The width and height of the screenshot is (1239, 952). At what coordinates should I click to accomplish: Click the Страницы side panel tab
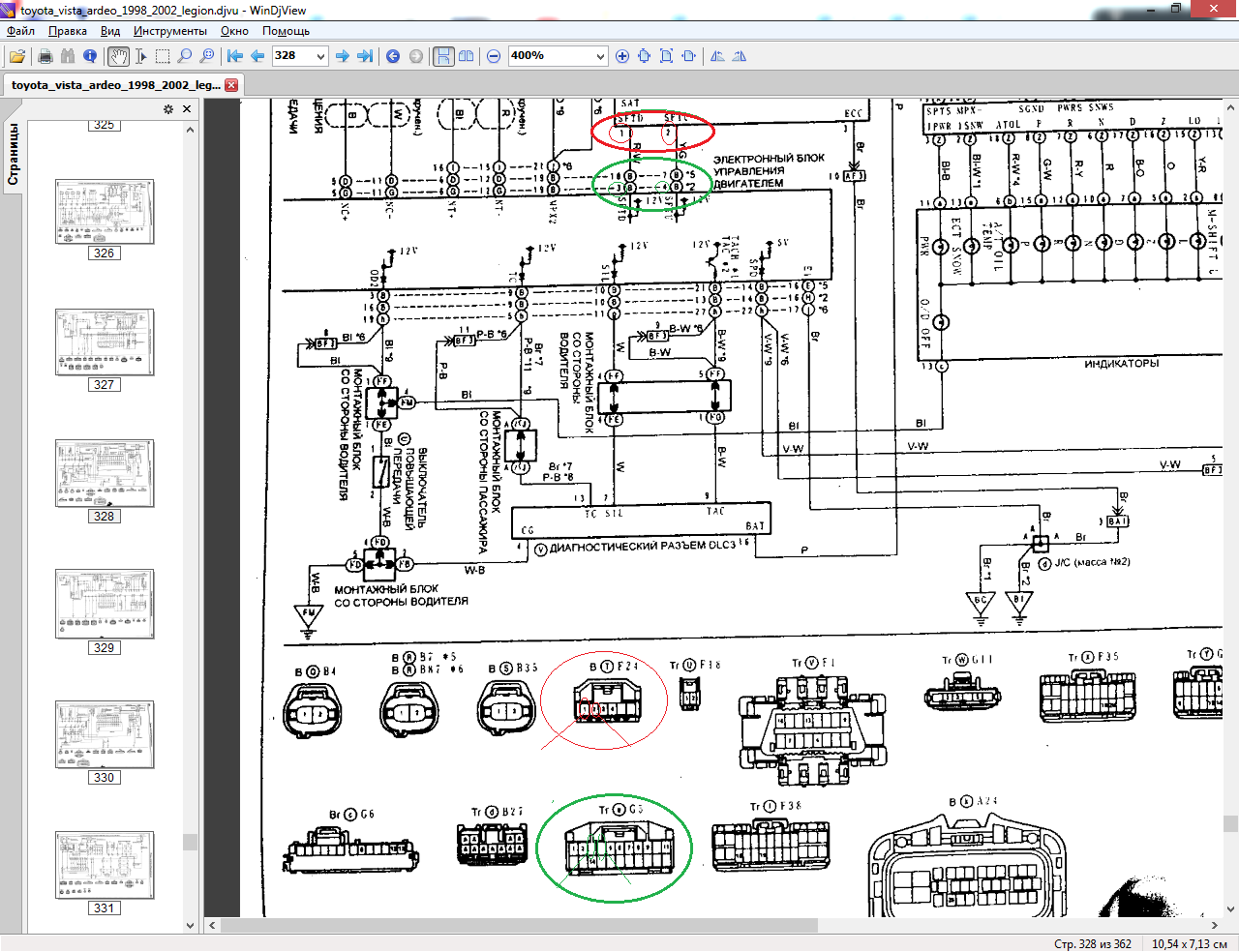tap(14, 154)
